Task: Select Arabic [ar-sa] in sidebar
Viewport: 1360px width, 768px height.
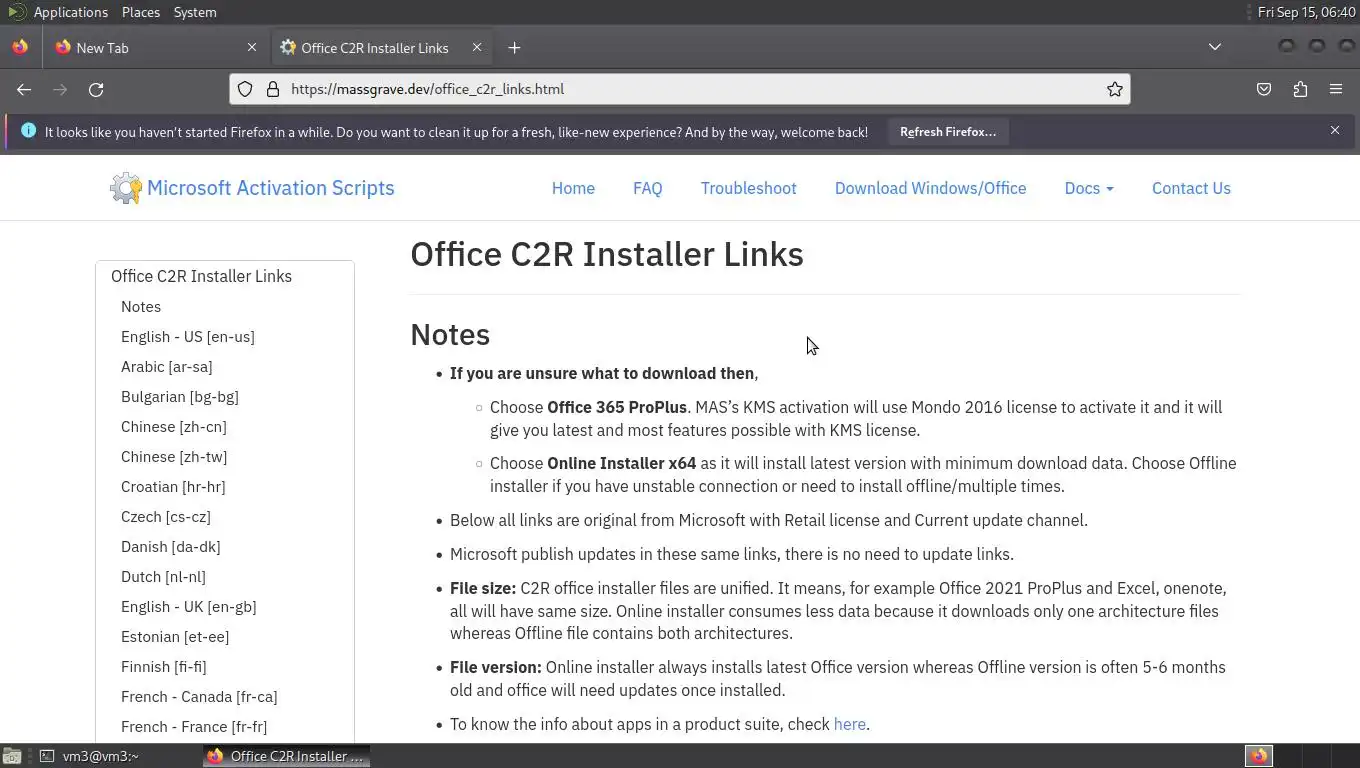Action: 166,366
